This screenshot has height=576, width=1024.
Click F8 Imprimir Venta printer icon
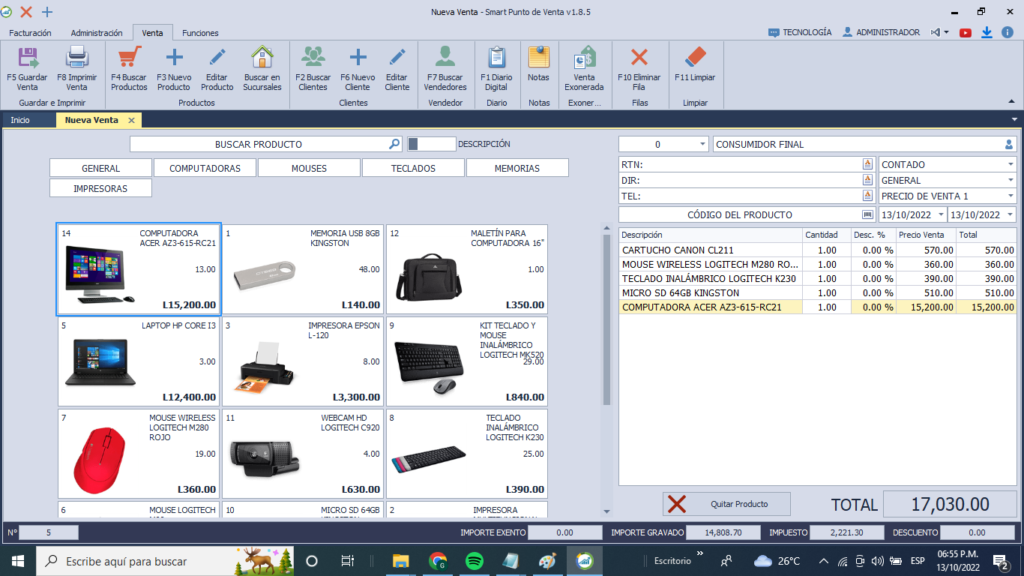pos(77,60)
